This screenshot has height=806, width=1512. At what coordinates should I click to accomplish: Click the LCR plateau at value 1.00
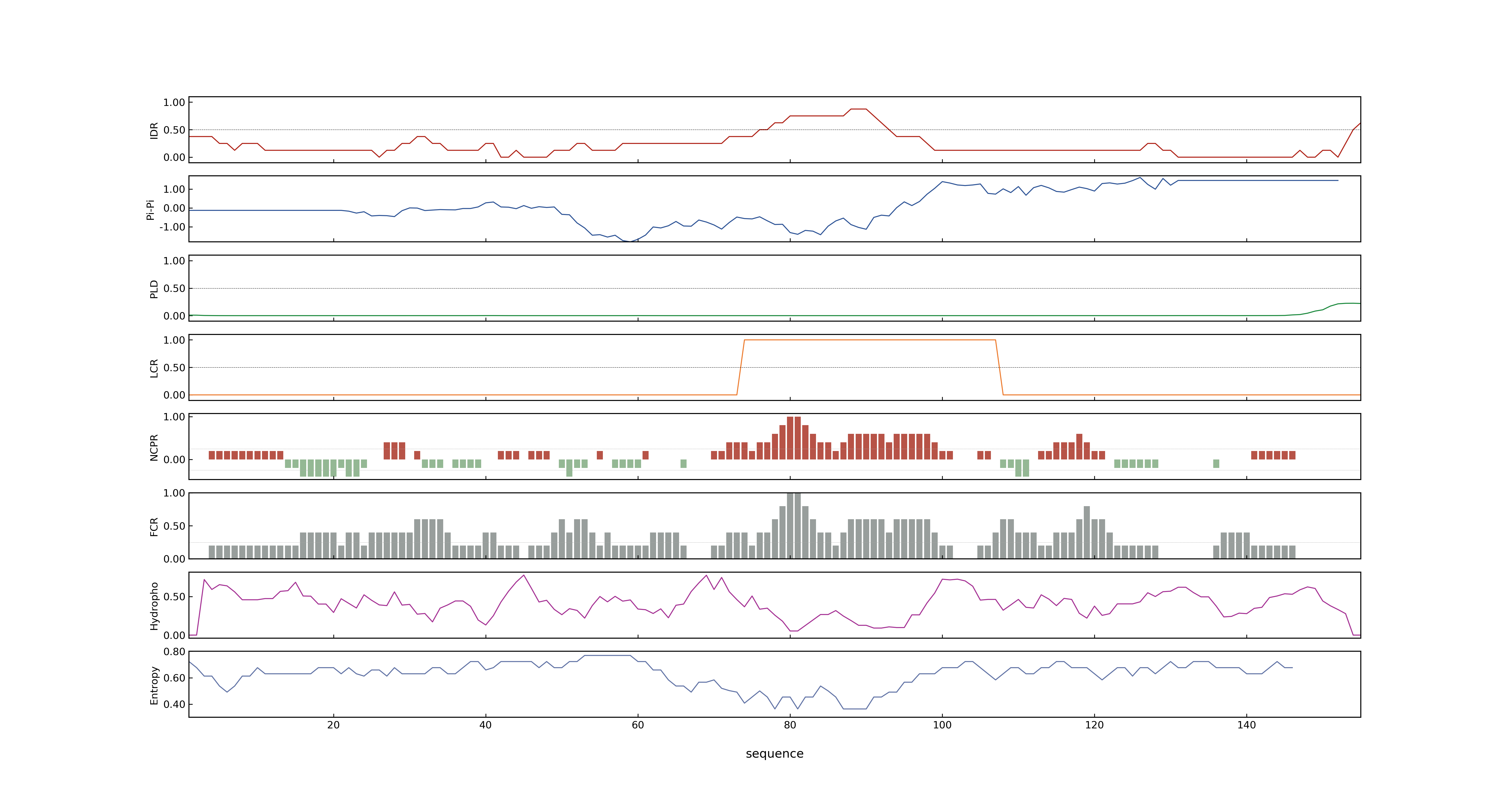(x=870, y=340)
